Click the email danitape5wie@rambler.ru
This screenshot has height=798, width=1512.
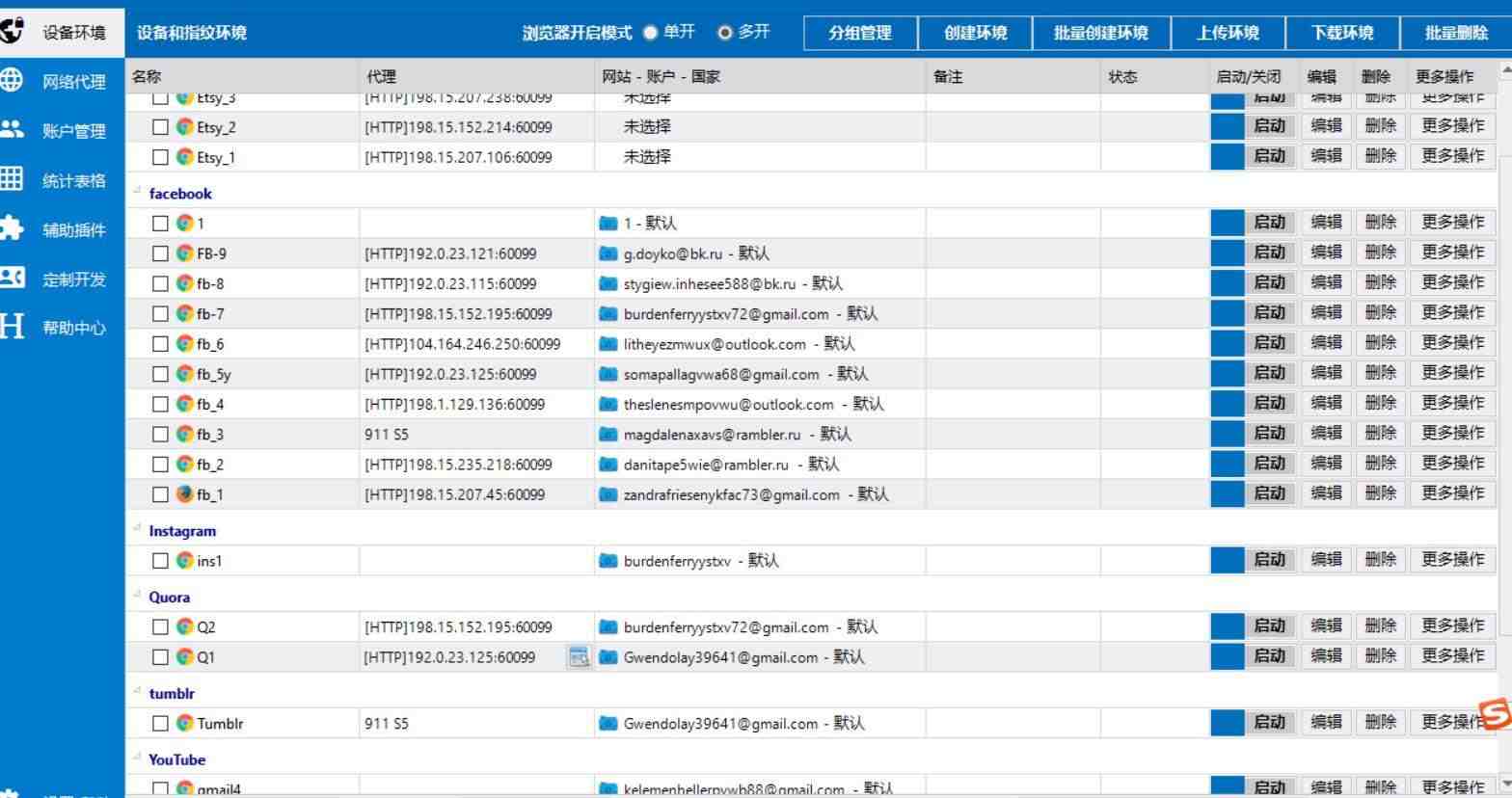706,465
